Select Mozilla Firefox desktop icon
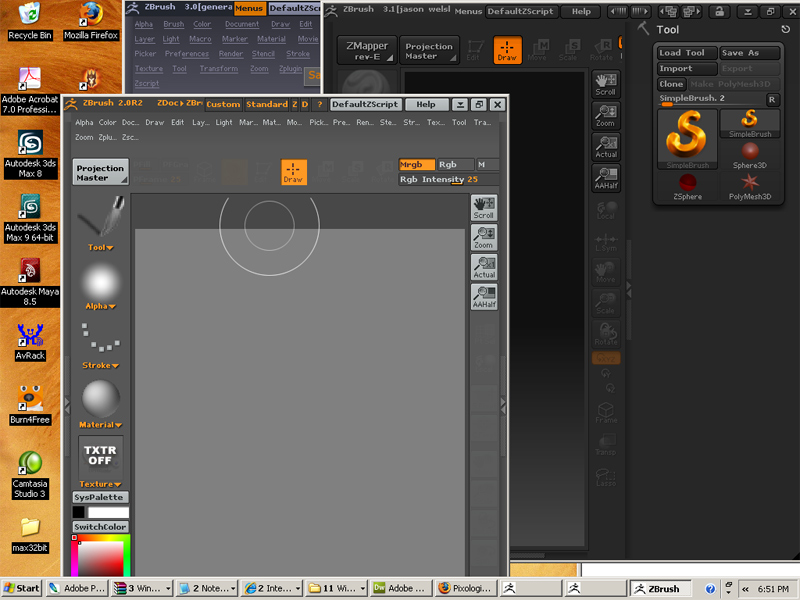The image size is (800, 600). point(91,21)
